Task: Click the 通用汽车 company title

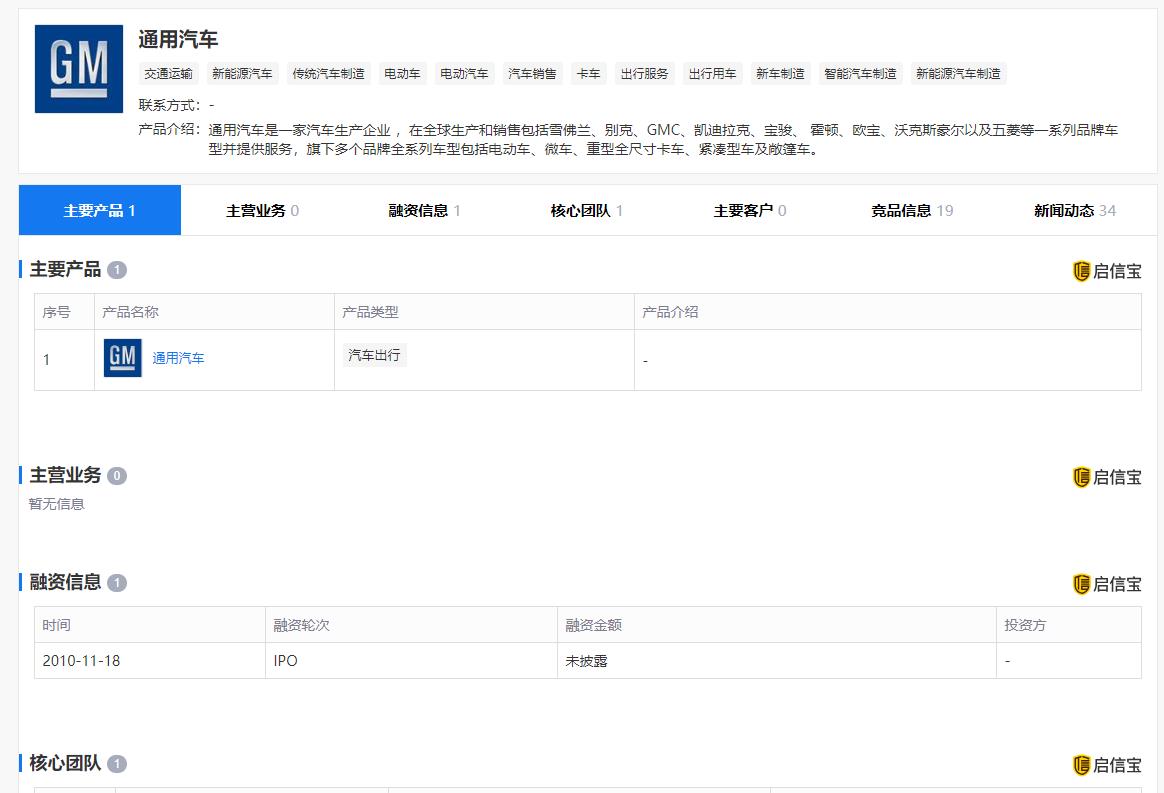Action: click(x=178, y=39)
